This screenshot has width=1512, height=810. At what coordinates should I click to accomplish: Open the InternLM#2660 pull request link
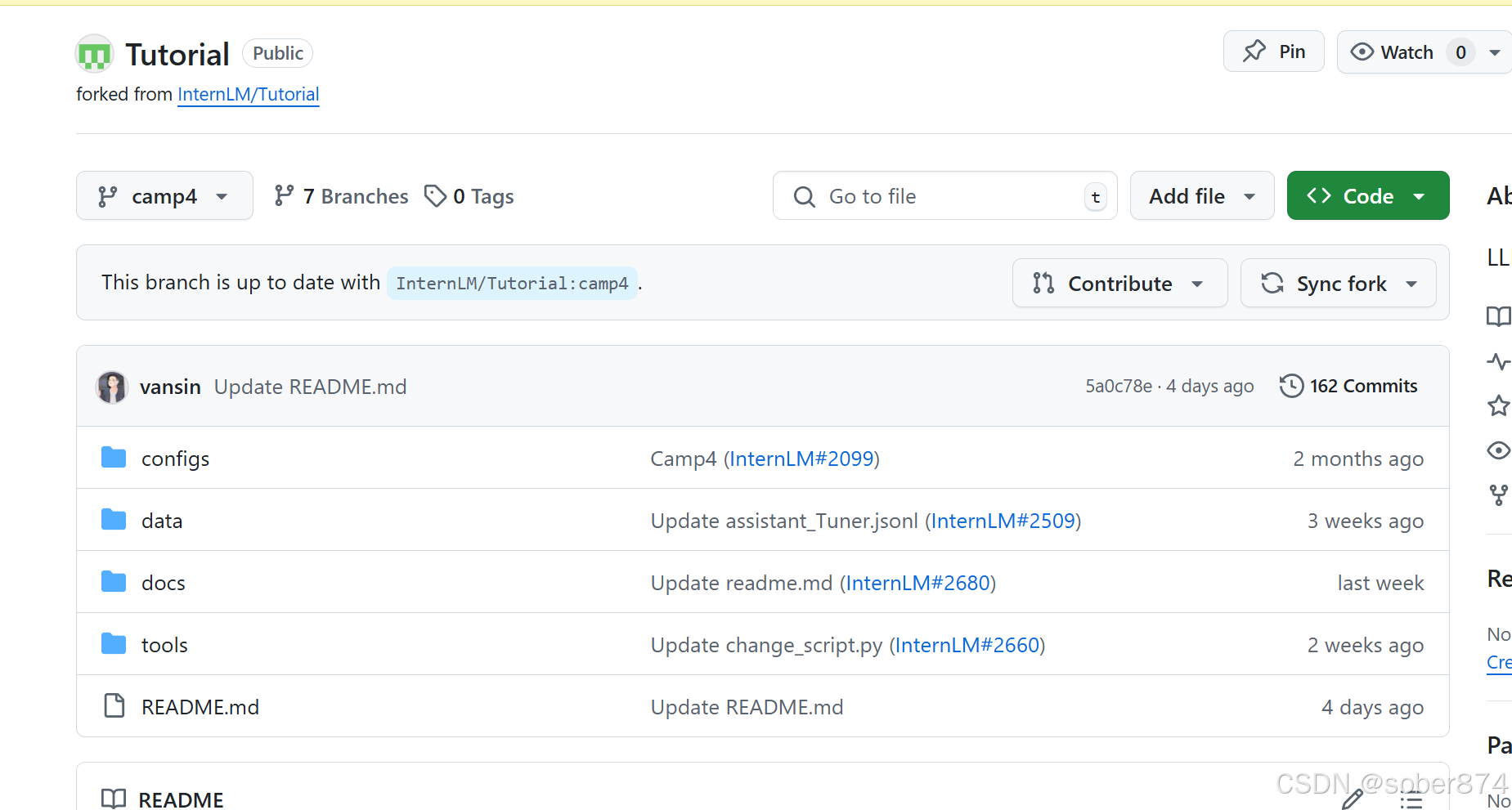tap(967, 645)
